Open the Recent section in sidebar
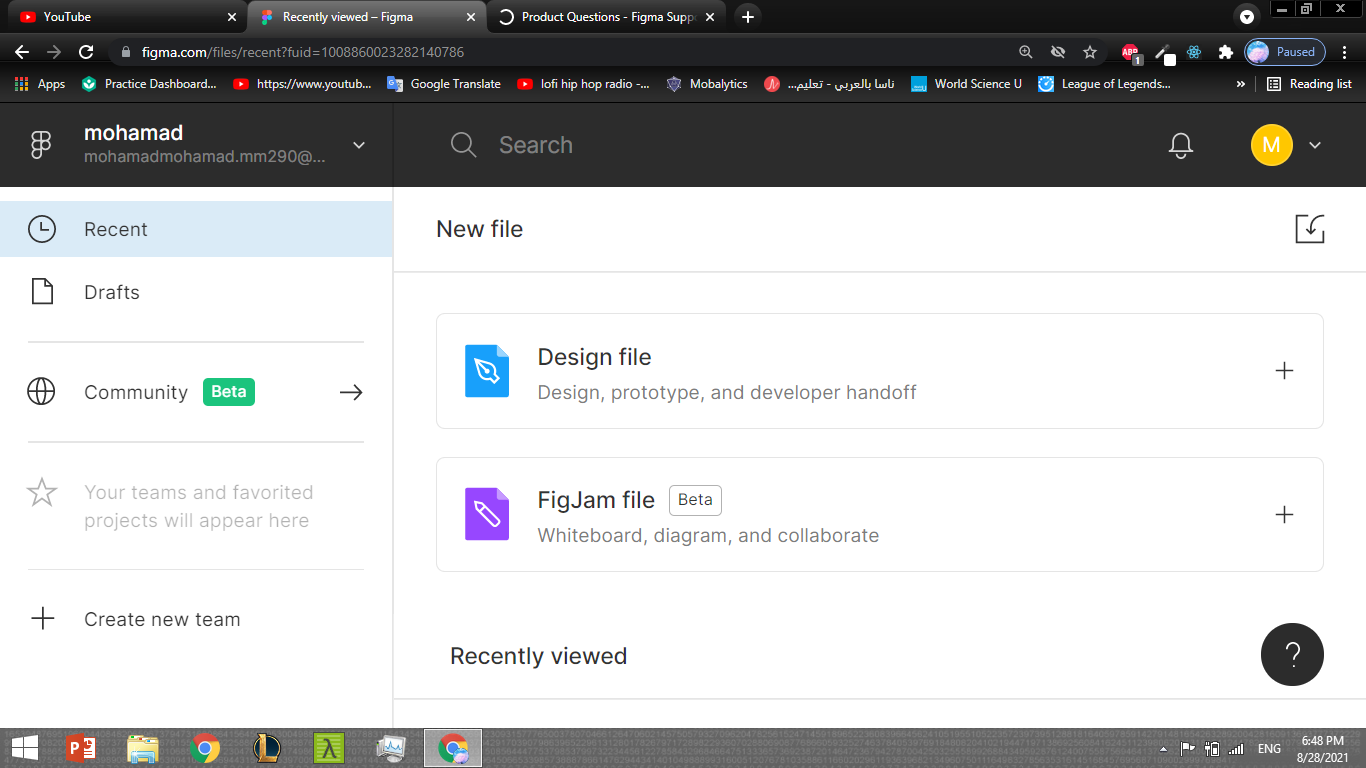Screen dimensions: 1366x768 pos(196,229)
